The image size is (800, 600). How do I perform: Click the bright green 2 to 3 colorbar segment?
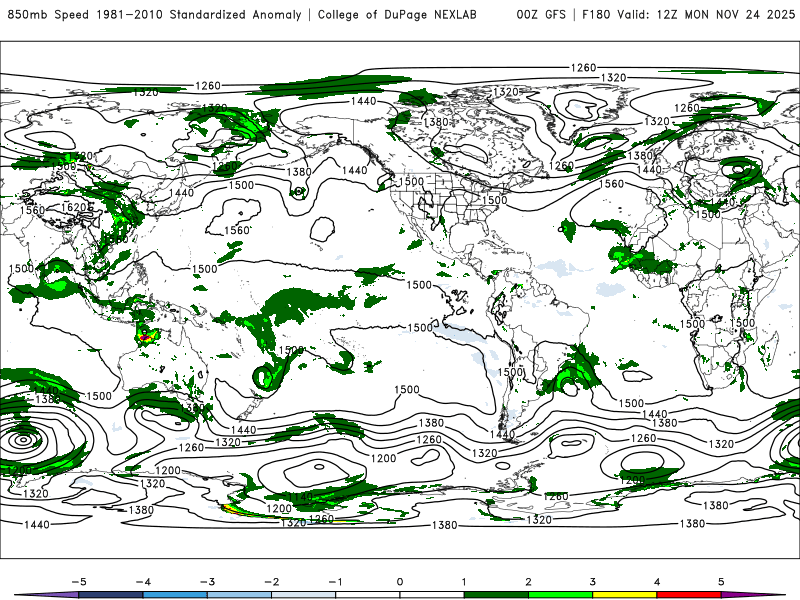[561, 595]
